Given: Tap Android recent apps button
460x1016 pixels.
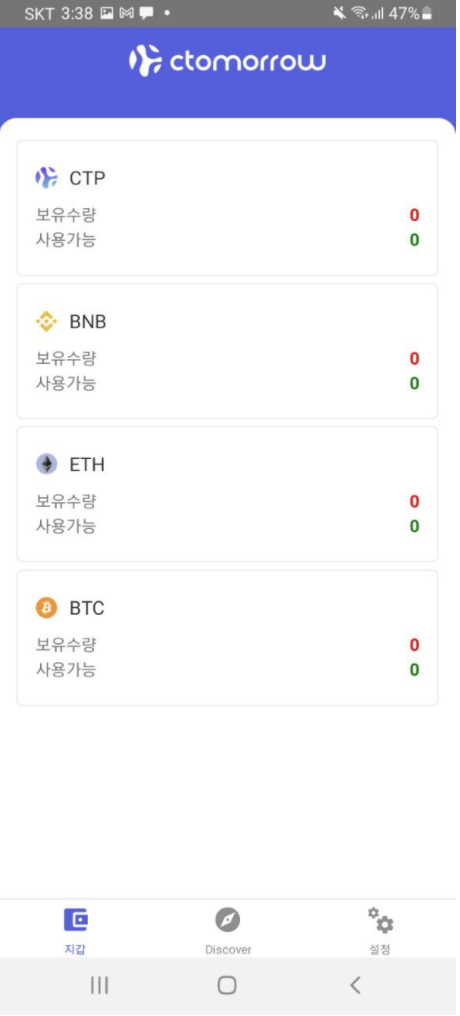Looking at the screenshot, I should coord(99,985).
